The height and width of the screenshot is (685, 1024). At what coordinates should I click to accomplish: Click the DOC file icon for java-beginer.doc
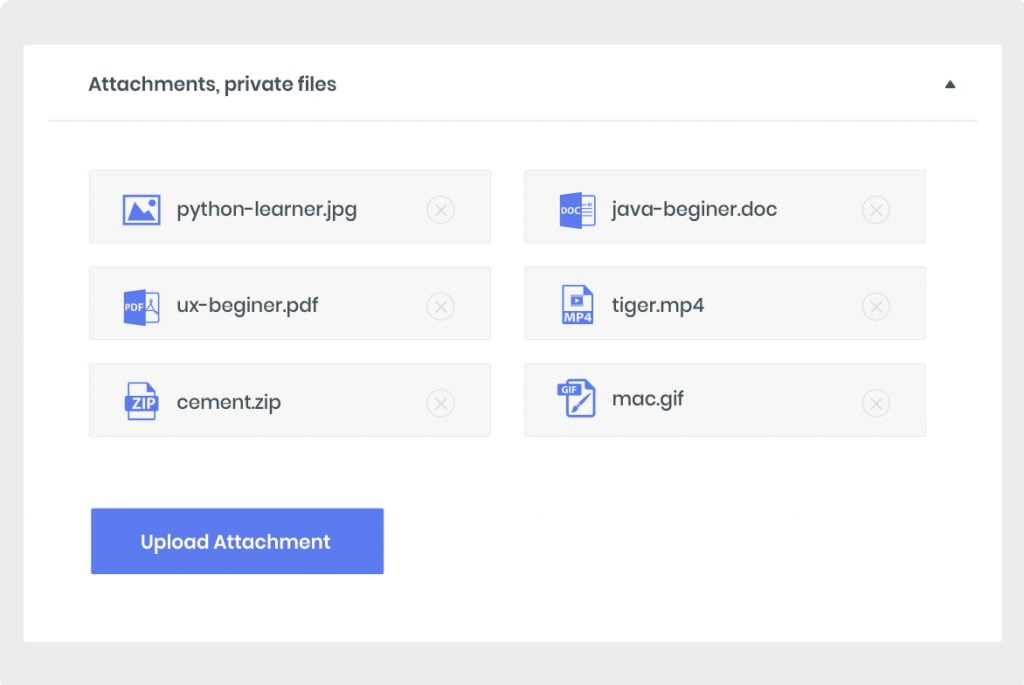(x=577, y=210)
